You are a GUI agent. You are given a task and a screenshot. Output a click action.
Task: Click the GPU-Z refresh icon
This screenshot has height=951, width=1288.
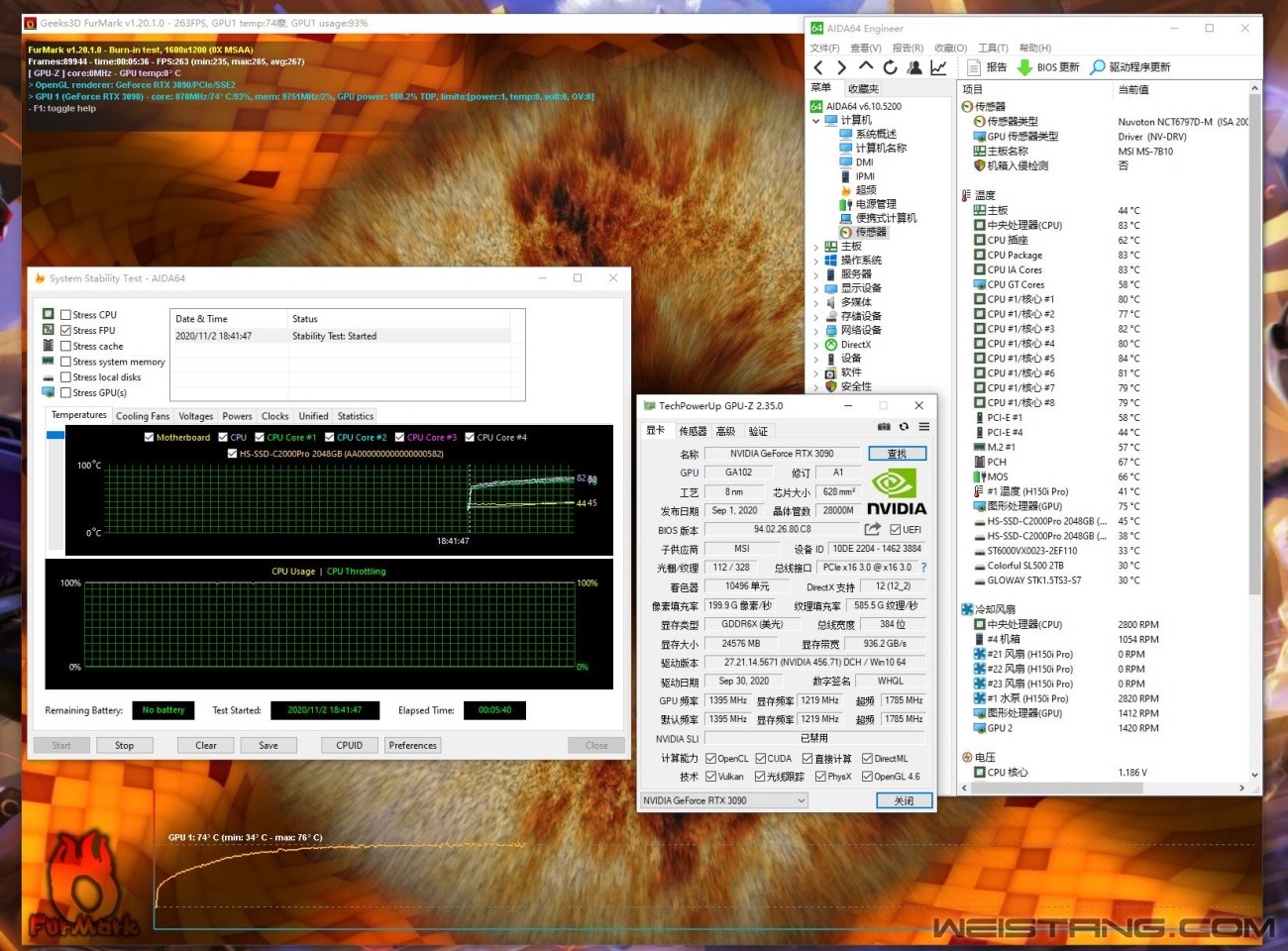click(x=904, y=427)
